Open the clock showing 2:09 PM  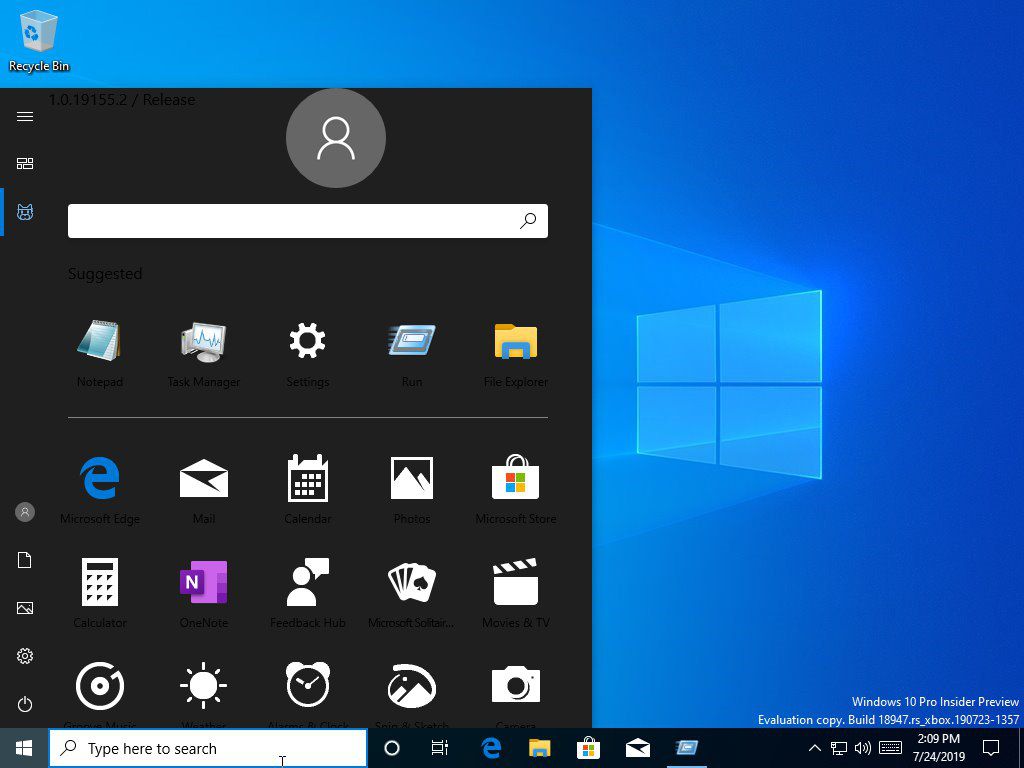click(x=938, y=748)
